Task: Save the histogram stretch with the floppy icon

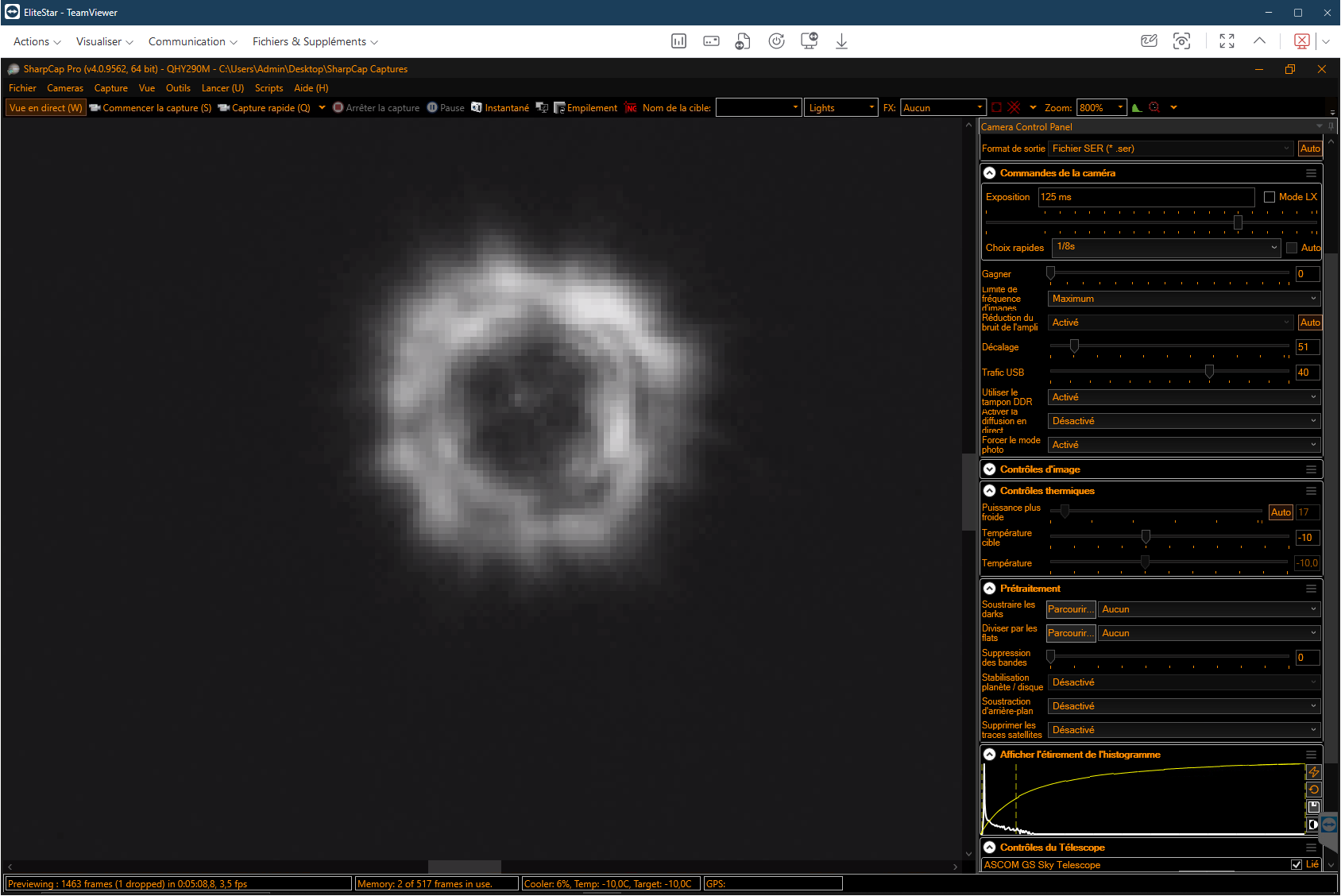Action: coord(1314,807)
